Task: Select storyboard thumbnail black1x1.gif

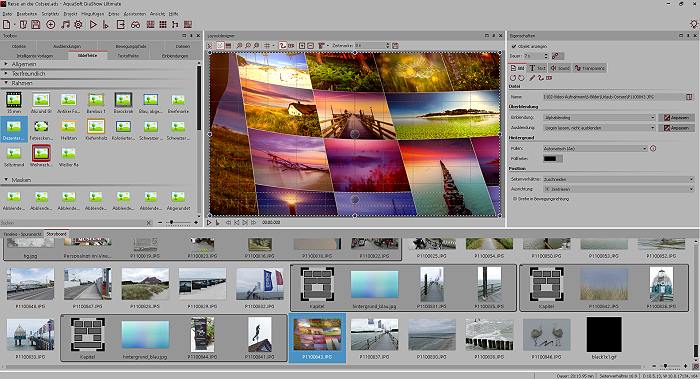Action: (604, 338)
